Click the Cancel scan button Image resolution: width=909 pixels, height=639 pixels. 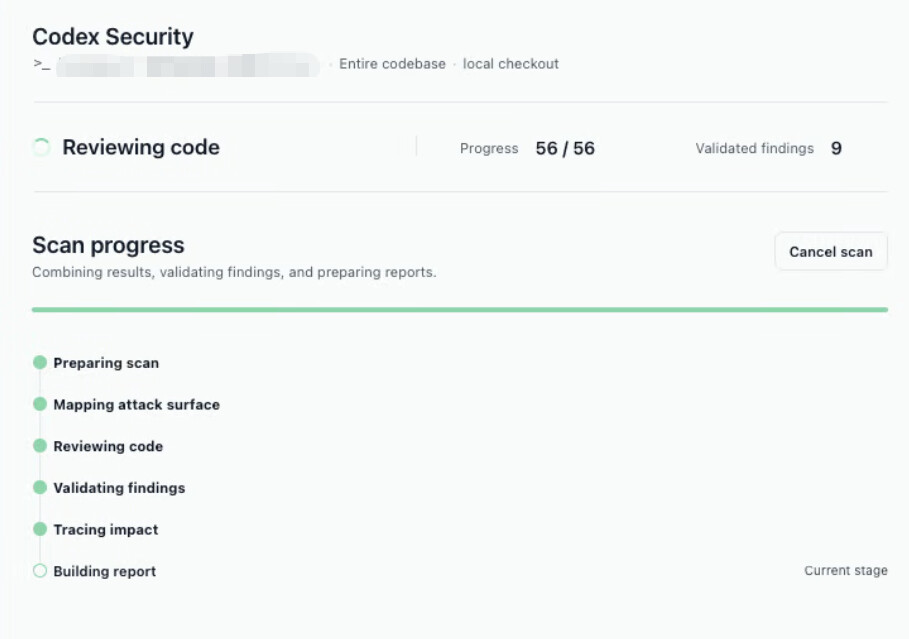[x=831, y=252]
